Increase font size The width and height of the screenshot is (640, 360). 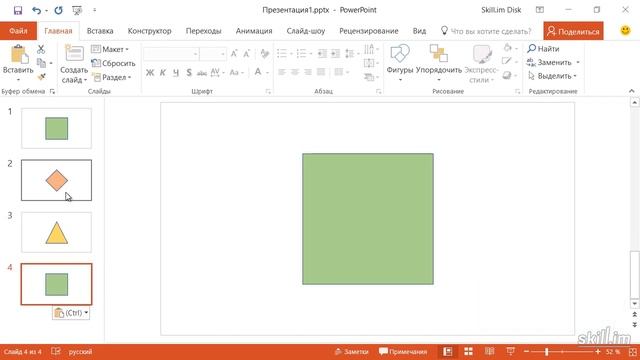(x=234, y=54)
